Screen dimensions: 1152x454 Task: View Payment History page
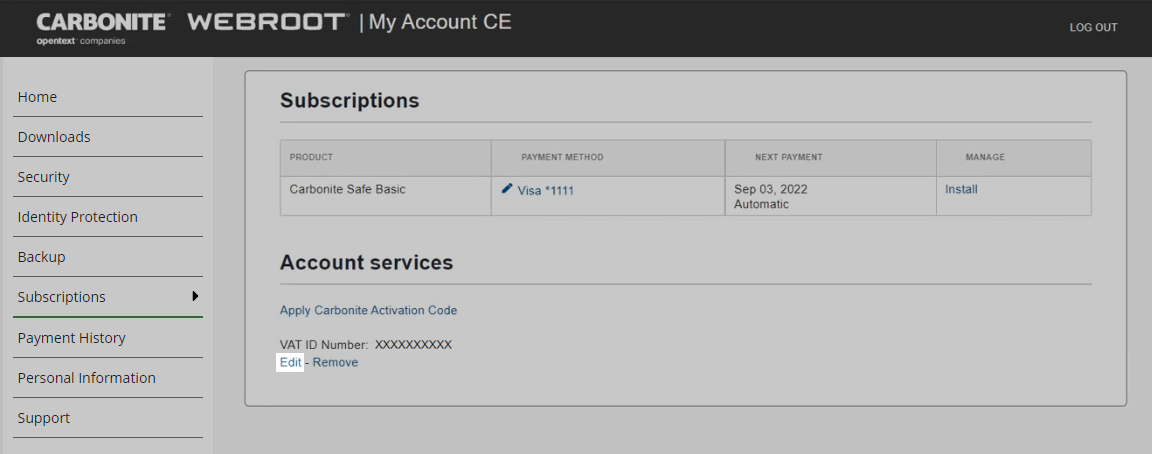(x=72, y=338)
